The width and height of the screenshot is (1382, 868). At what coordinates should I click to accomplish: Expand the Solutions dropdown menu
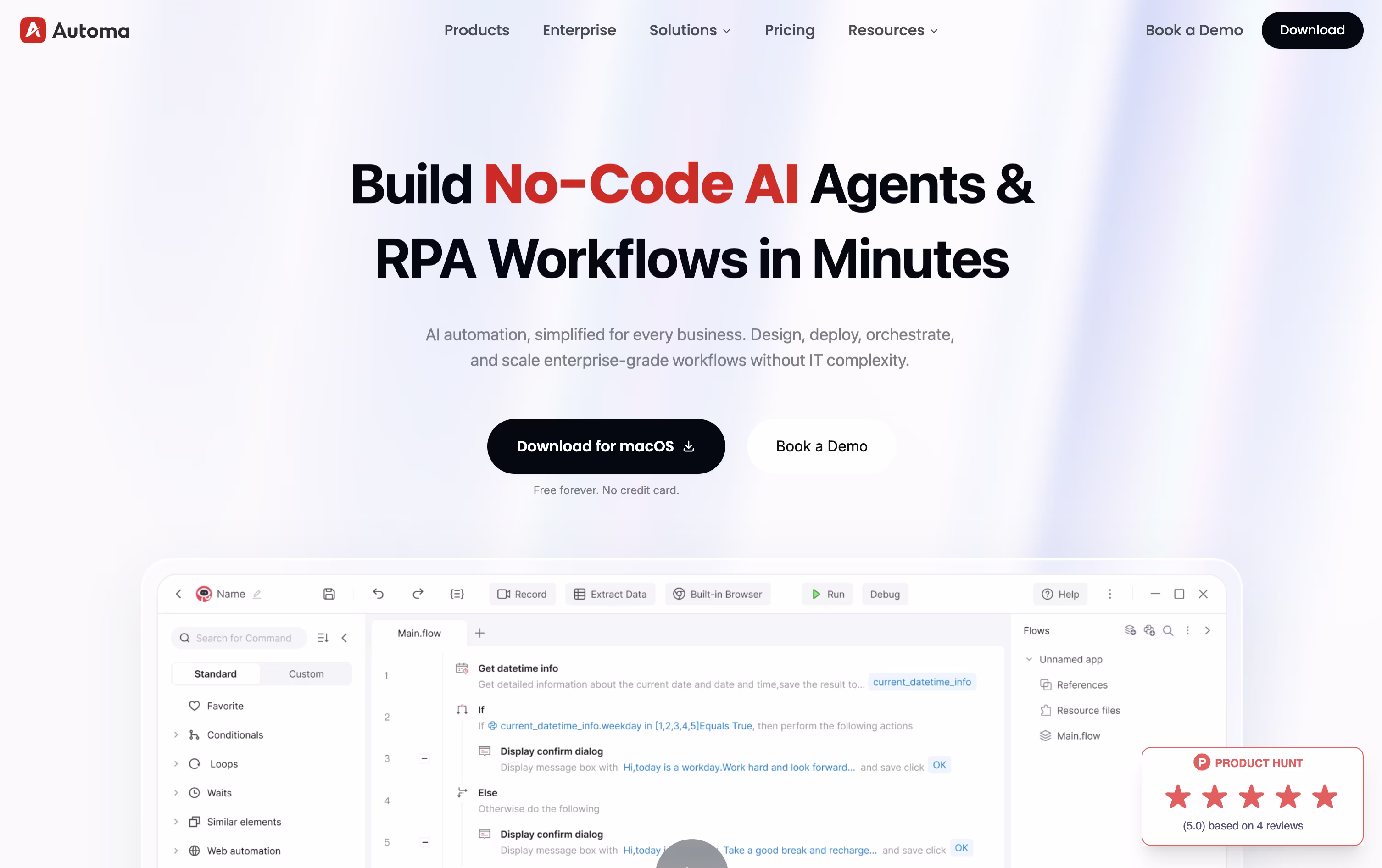click(689, 30)
